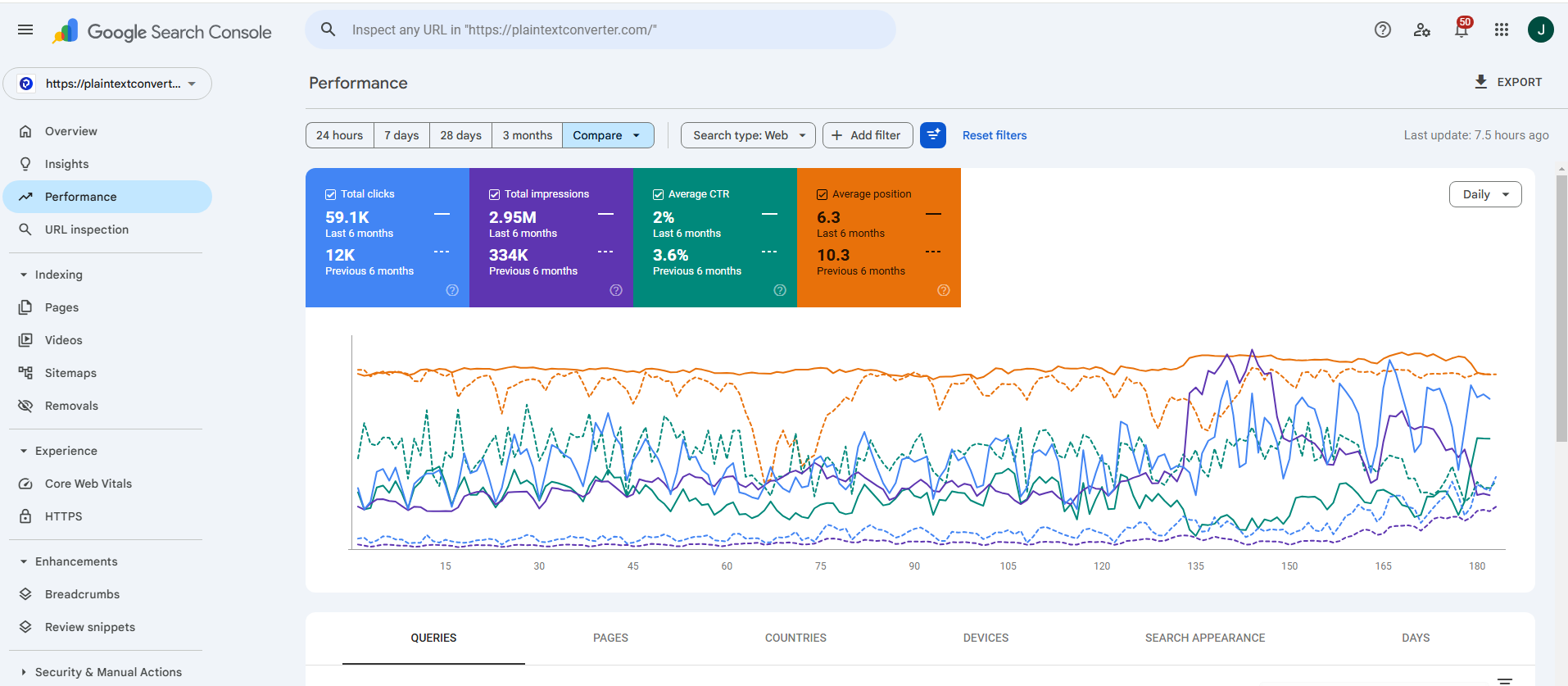Open Insights in the sidebar
Viewport: 1568px width, 686px height.
click(107, 164)
